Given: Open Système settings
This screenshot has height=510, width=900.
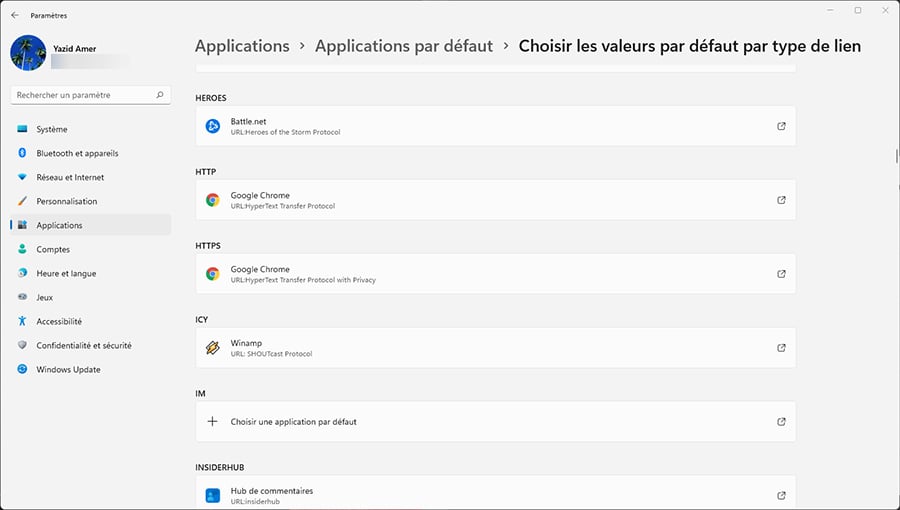Looking at the screenshot, I should pos(91,129).
